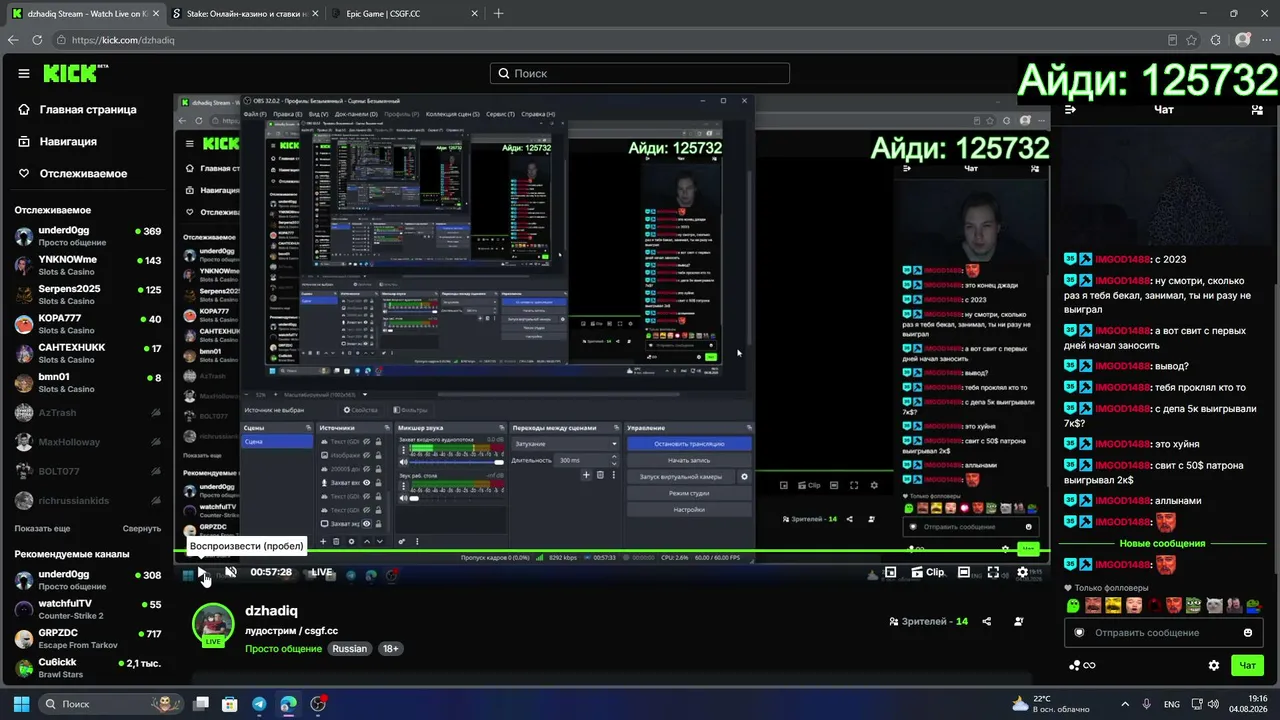Pick the green ghost emote

1073,605
